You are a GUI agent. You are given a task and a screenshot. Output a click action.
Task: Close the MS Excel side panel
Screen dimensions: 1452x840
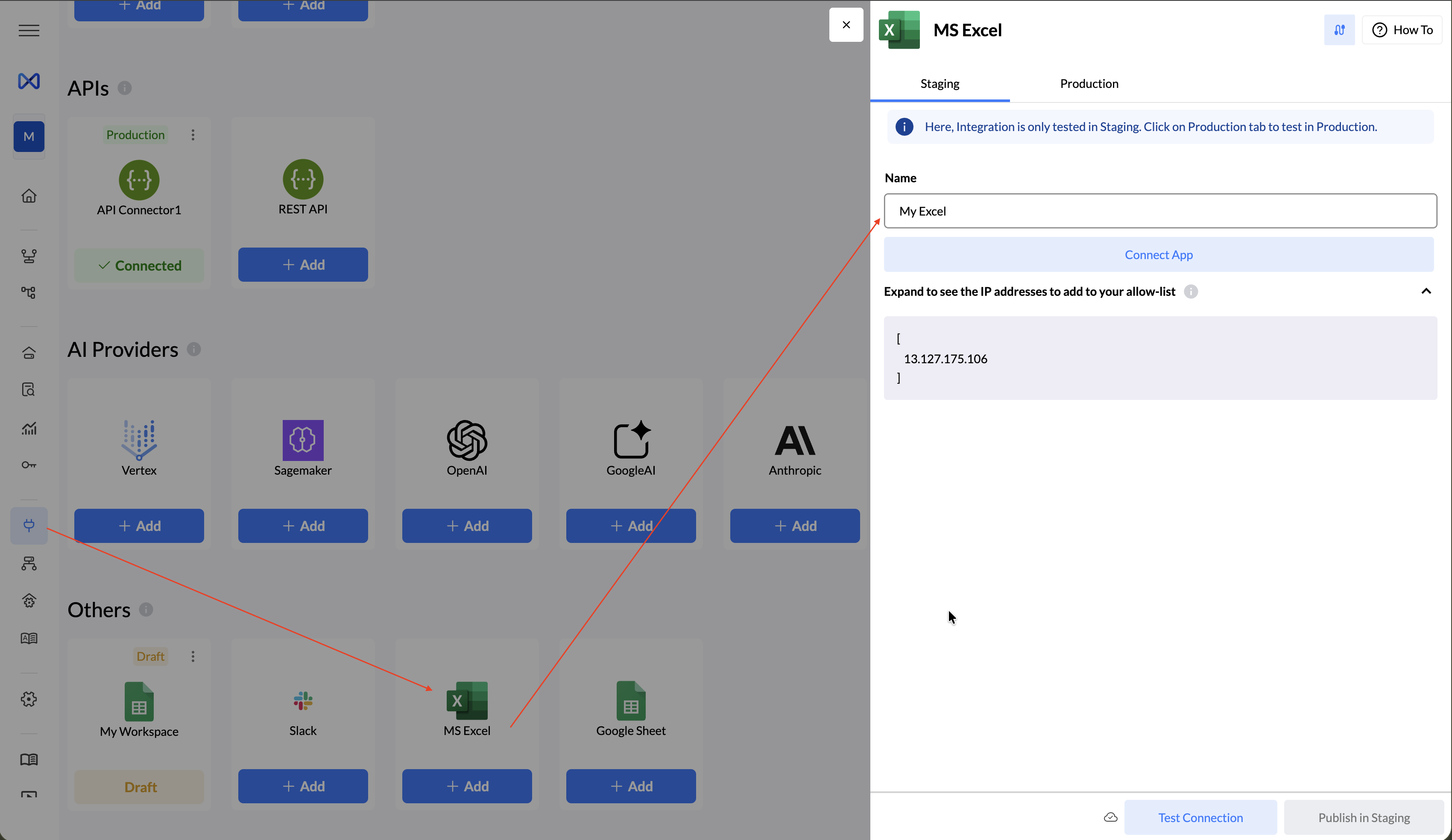click(x=846, y=25)
